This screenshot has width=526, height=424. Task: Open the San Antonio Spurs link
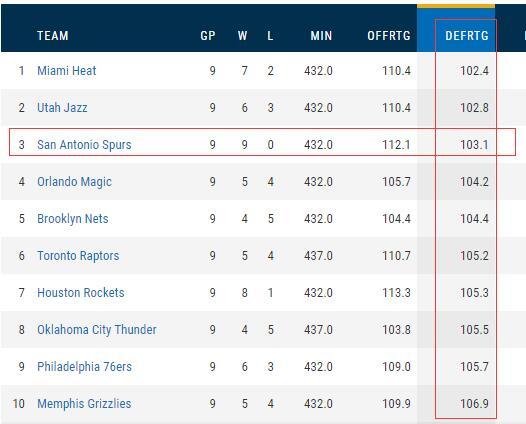point(84,145)
